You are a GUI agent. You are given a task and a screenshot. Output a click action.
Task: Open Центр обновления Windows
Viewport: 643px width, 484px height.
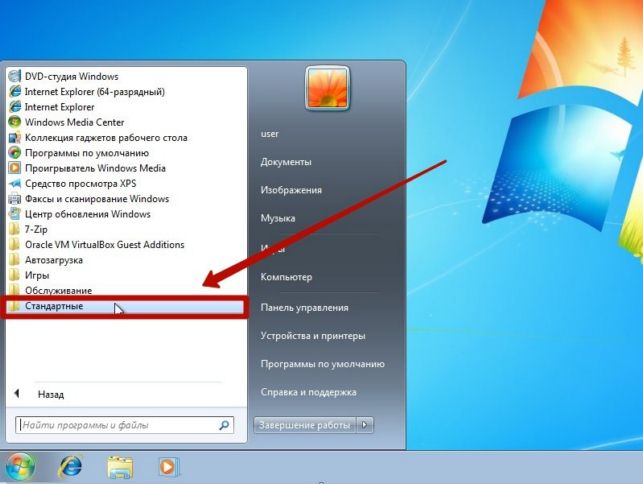(80, 214)
